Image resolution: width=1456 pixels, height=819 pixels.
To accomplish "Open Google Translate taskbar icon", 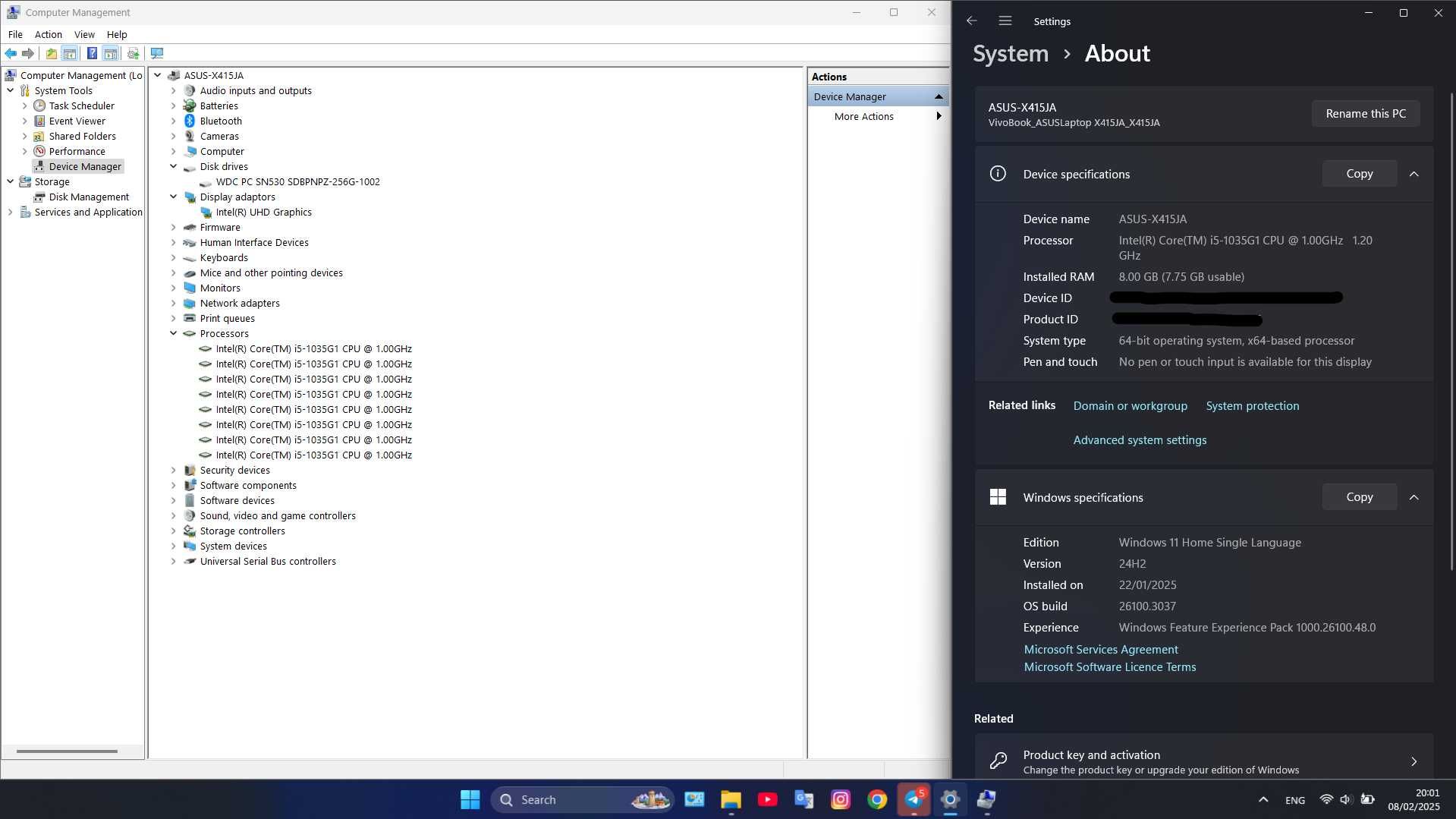I will pyautogui.click(x=803, y=799).
